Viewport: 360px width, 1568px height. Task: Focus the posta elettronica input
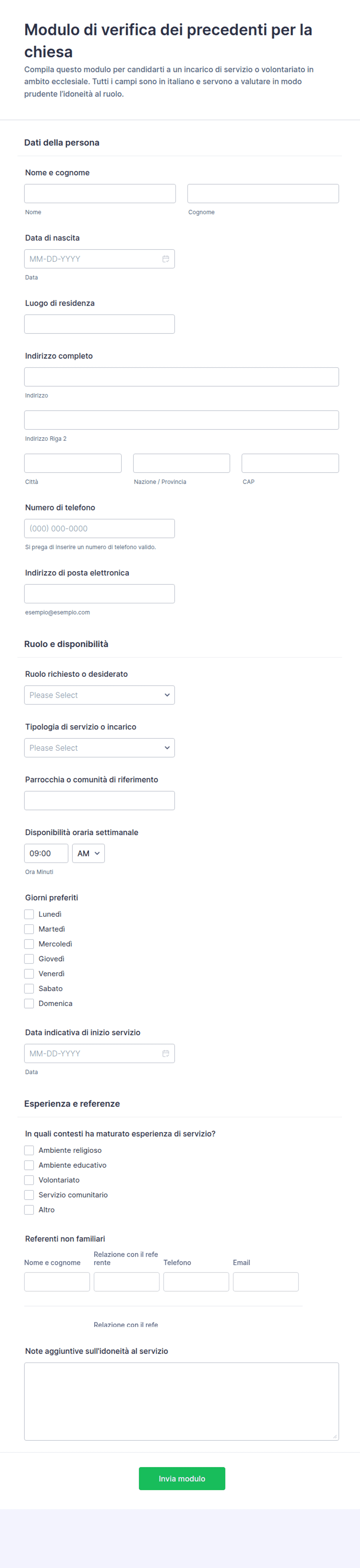point(99,594)
